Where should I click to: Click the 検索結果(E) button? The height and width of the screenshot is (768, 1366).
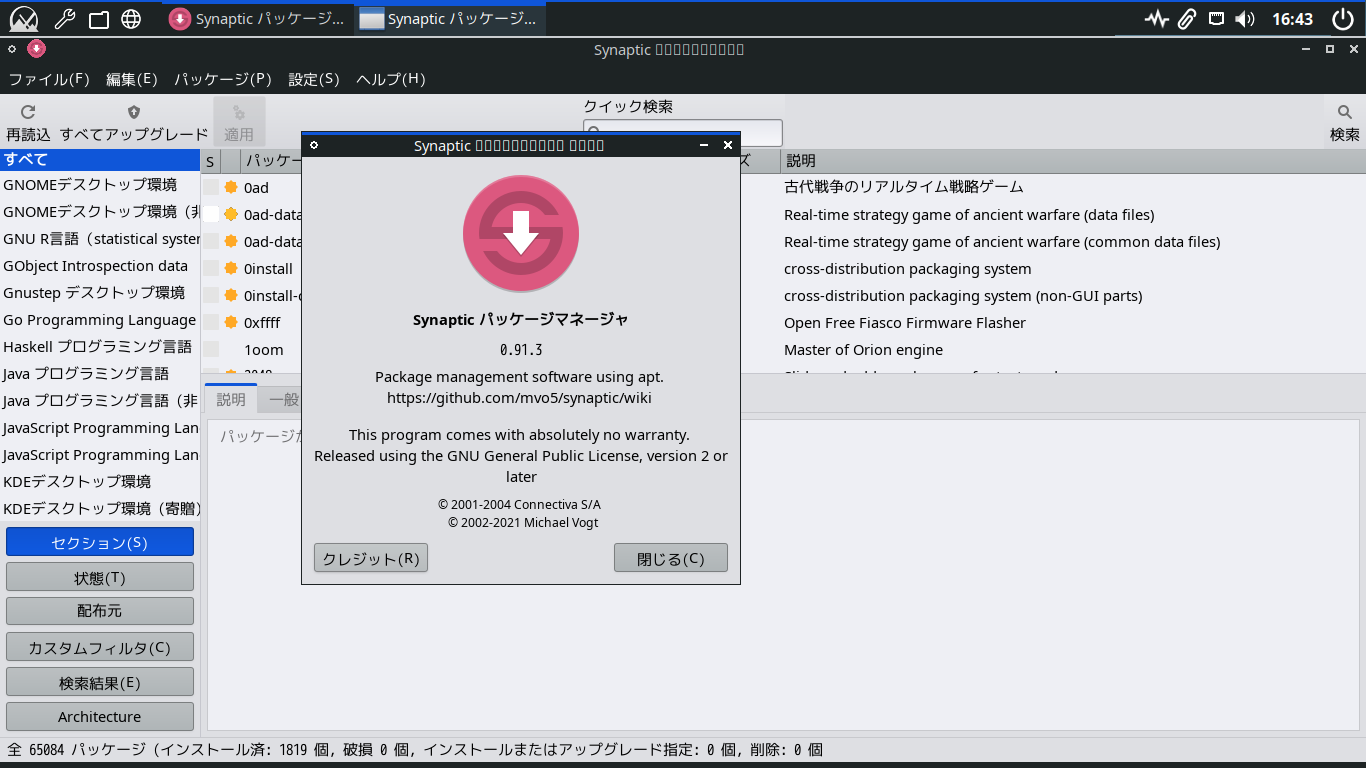coord(100,682)
